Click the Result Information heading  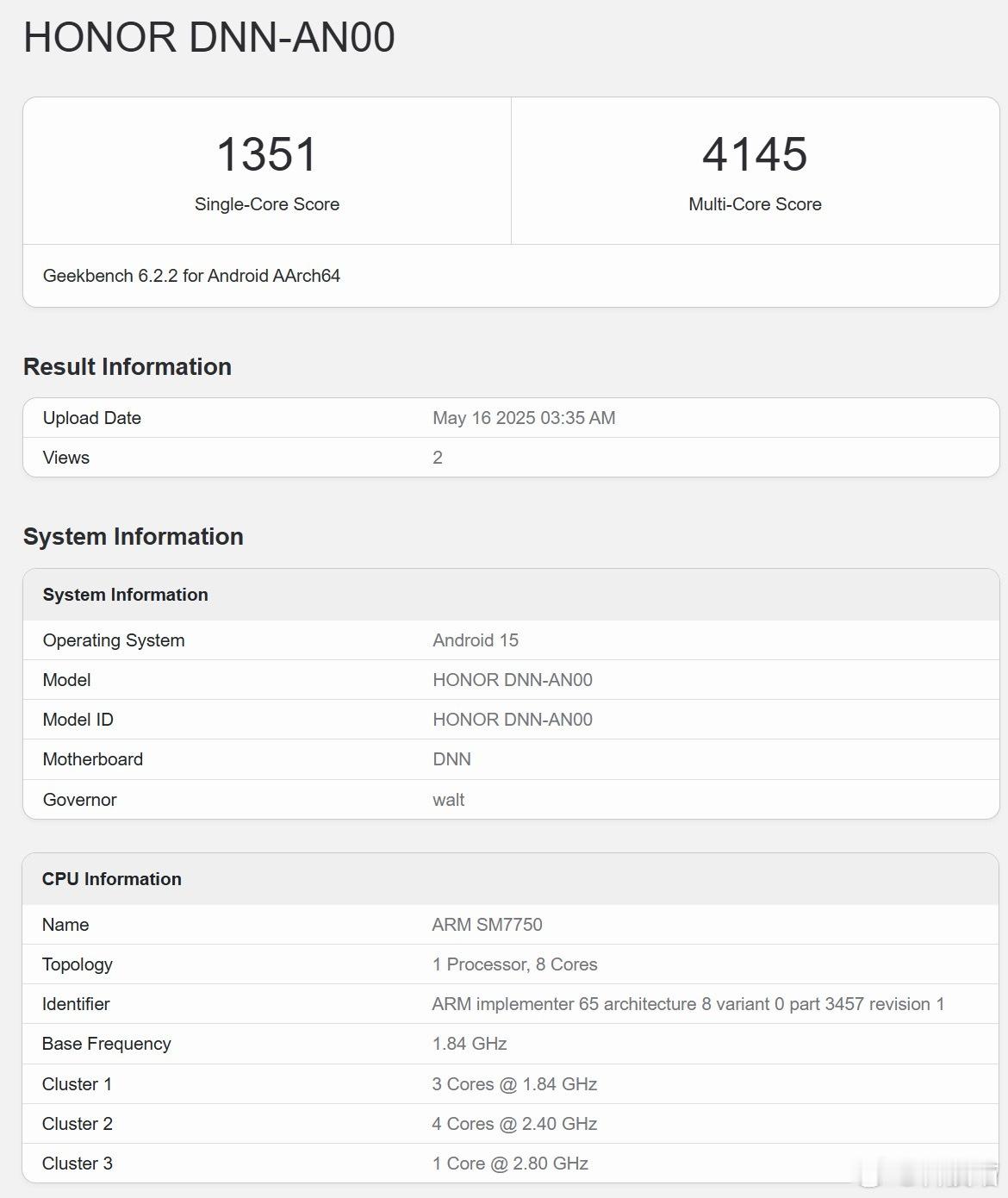tap(128, 366)
